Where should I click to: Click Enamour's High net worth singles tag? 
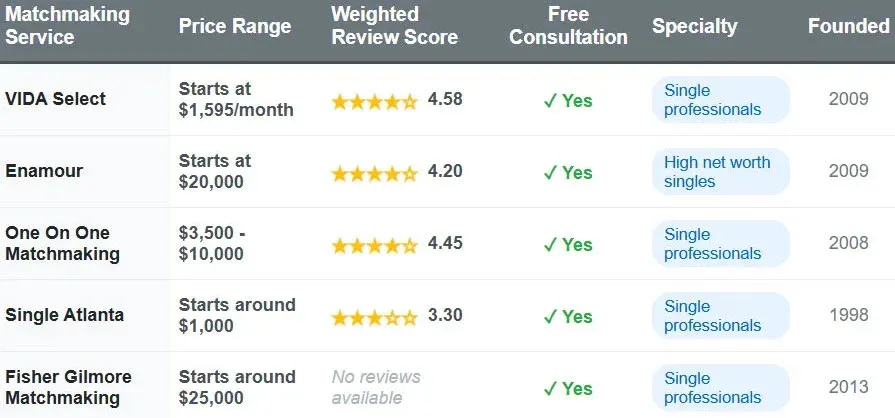717,172
